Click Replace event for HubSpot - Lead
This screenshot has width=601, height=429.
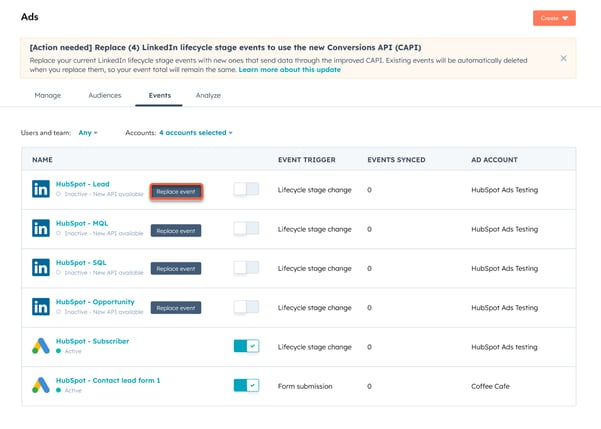[176, 192]
